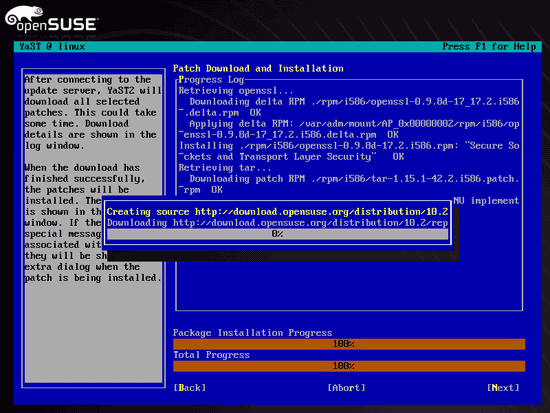Click the Package Installation Progress bar
550x413 pixels.
pyautogui.click(x=349, y=344)
